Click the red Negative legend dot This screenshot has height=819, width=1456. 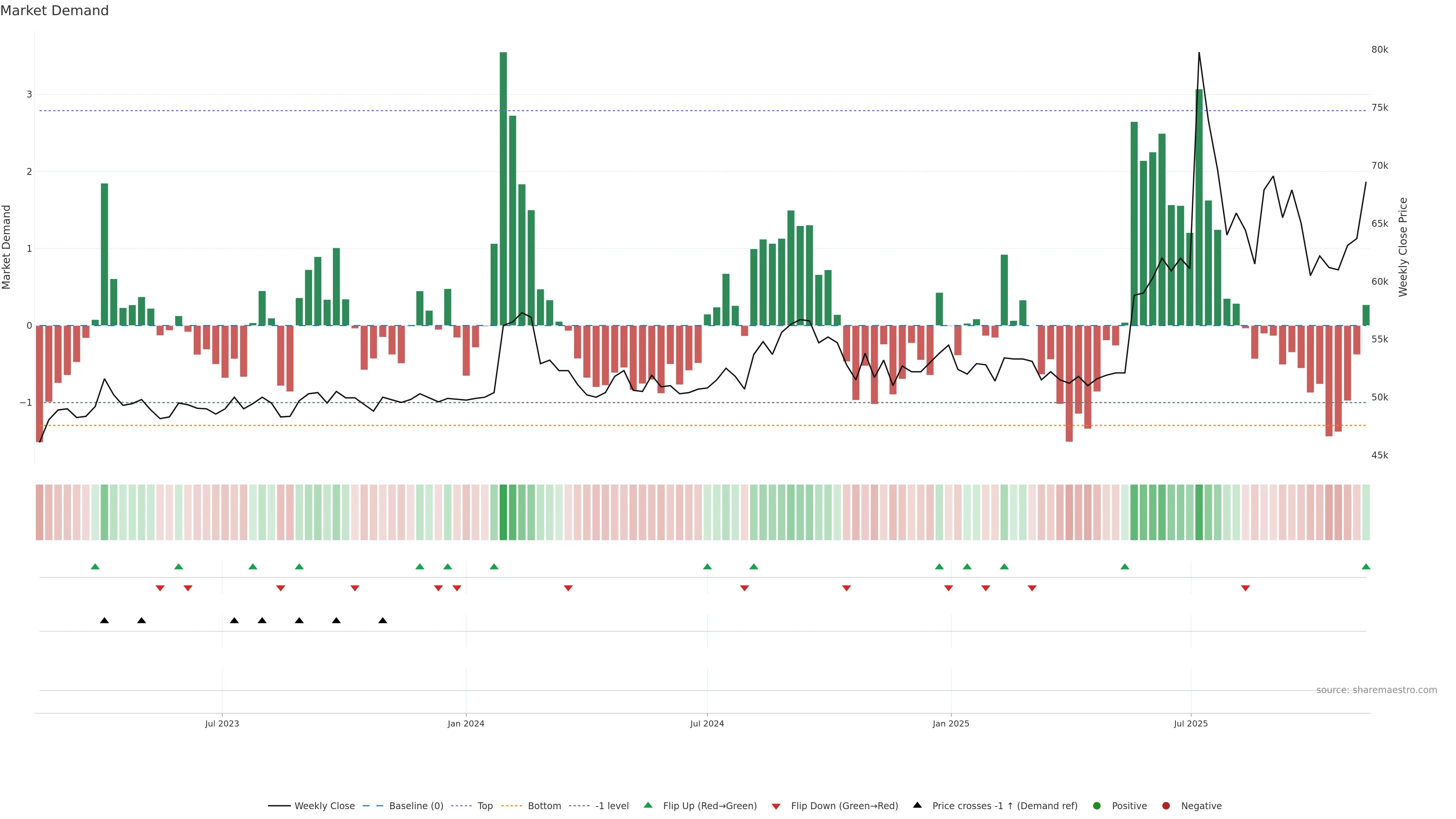[x=1166, y=805]
